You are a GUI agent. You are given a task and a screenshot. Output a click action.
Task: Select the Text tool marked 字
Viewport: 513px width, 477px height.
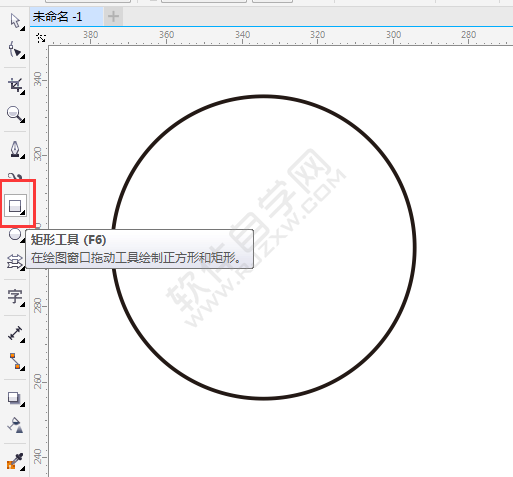15,297
